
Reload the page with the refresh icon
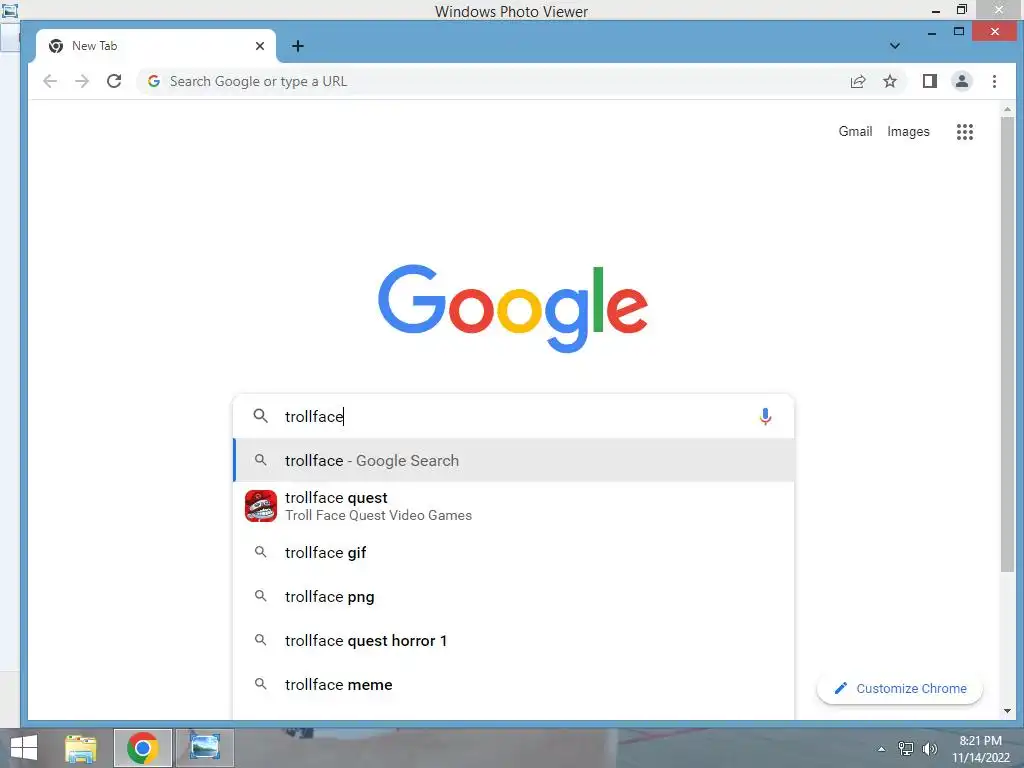coord(114,81)
